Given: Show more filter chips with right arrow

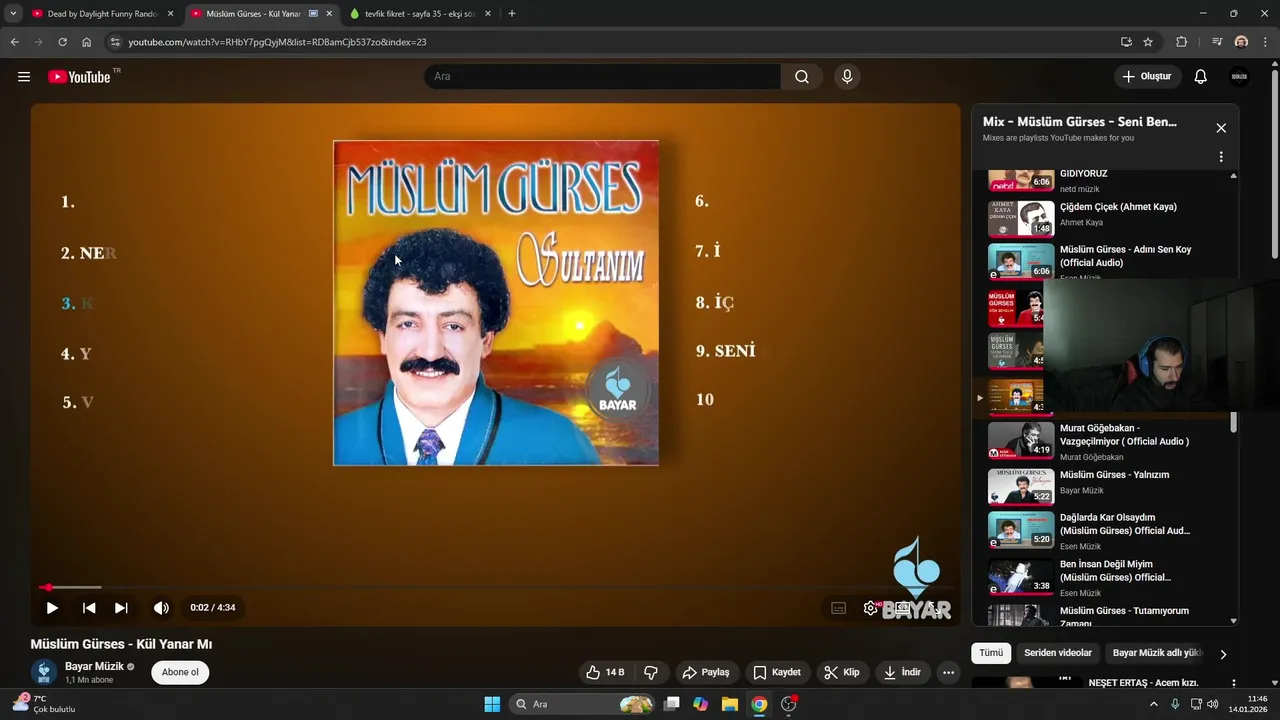Looking at the screenshot, I should (x=1222, y=654).
